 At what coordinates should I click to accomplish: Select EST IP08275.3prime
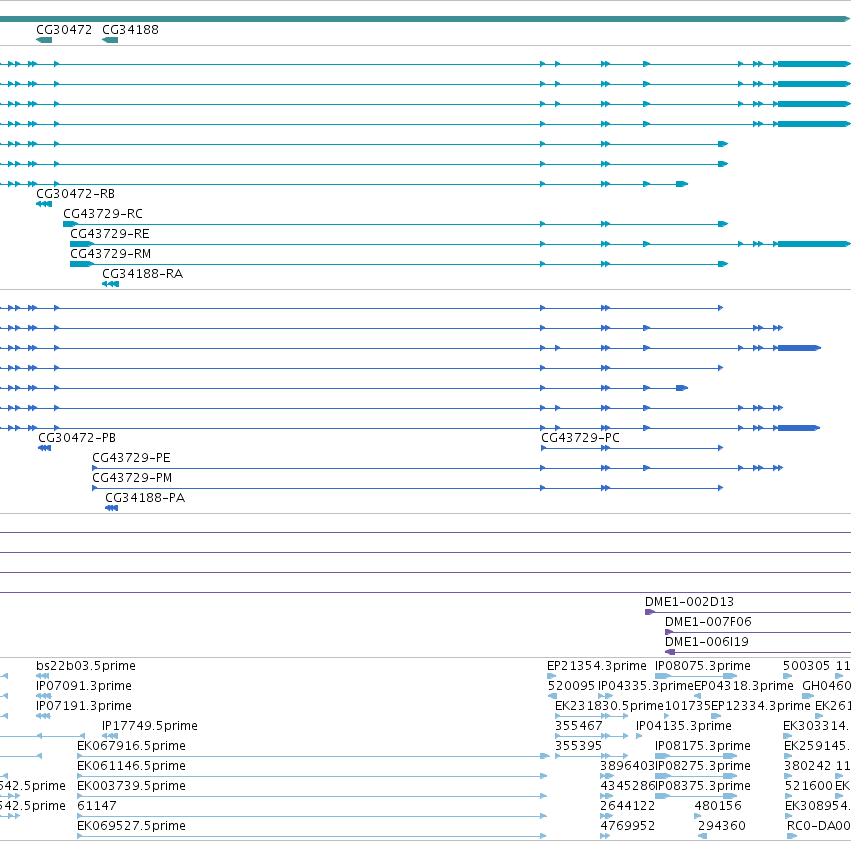[x=703, y=766]
